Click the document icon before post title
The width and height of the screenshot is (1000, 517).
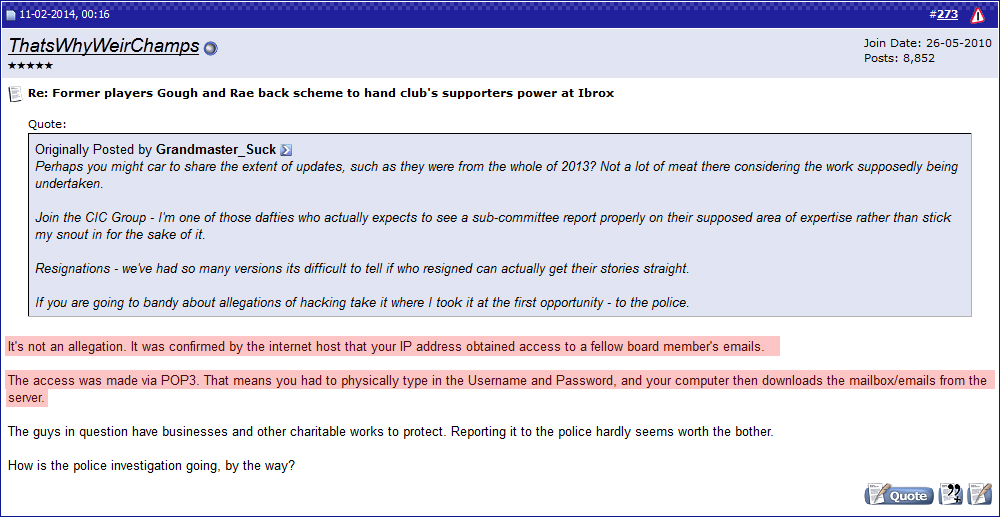point(15,94)
